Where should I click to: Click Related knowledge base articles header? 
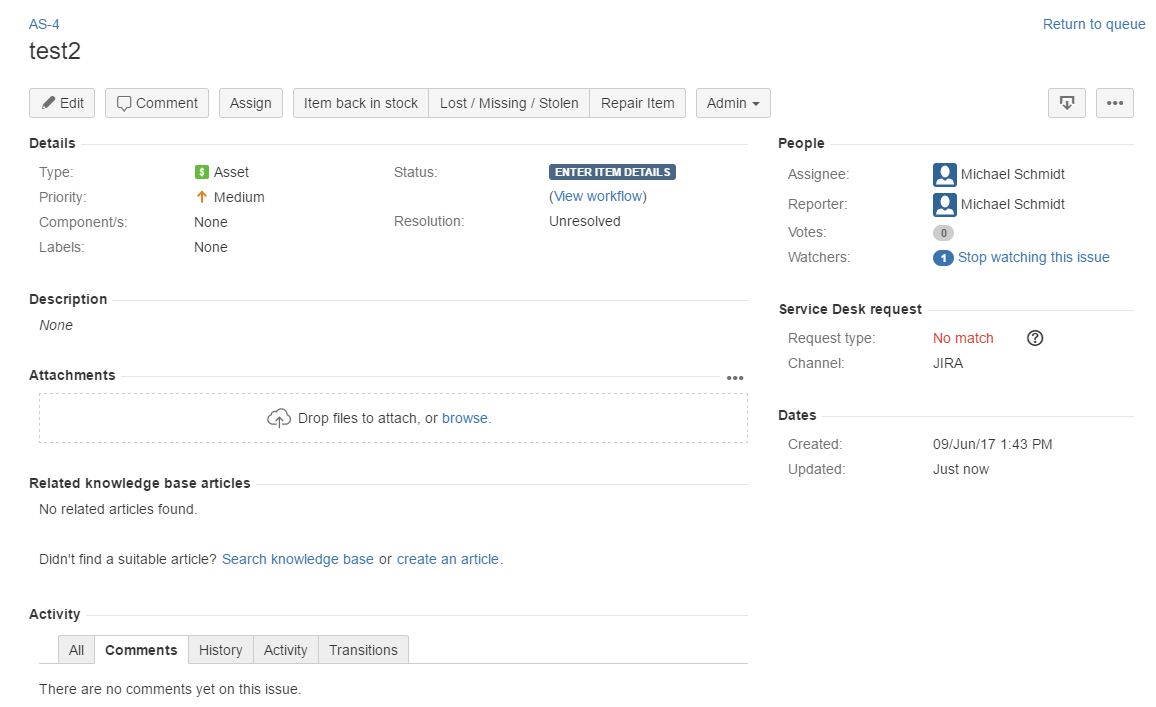[140, 484]
